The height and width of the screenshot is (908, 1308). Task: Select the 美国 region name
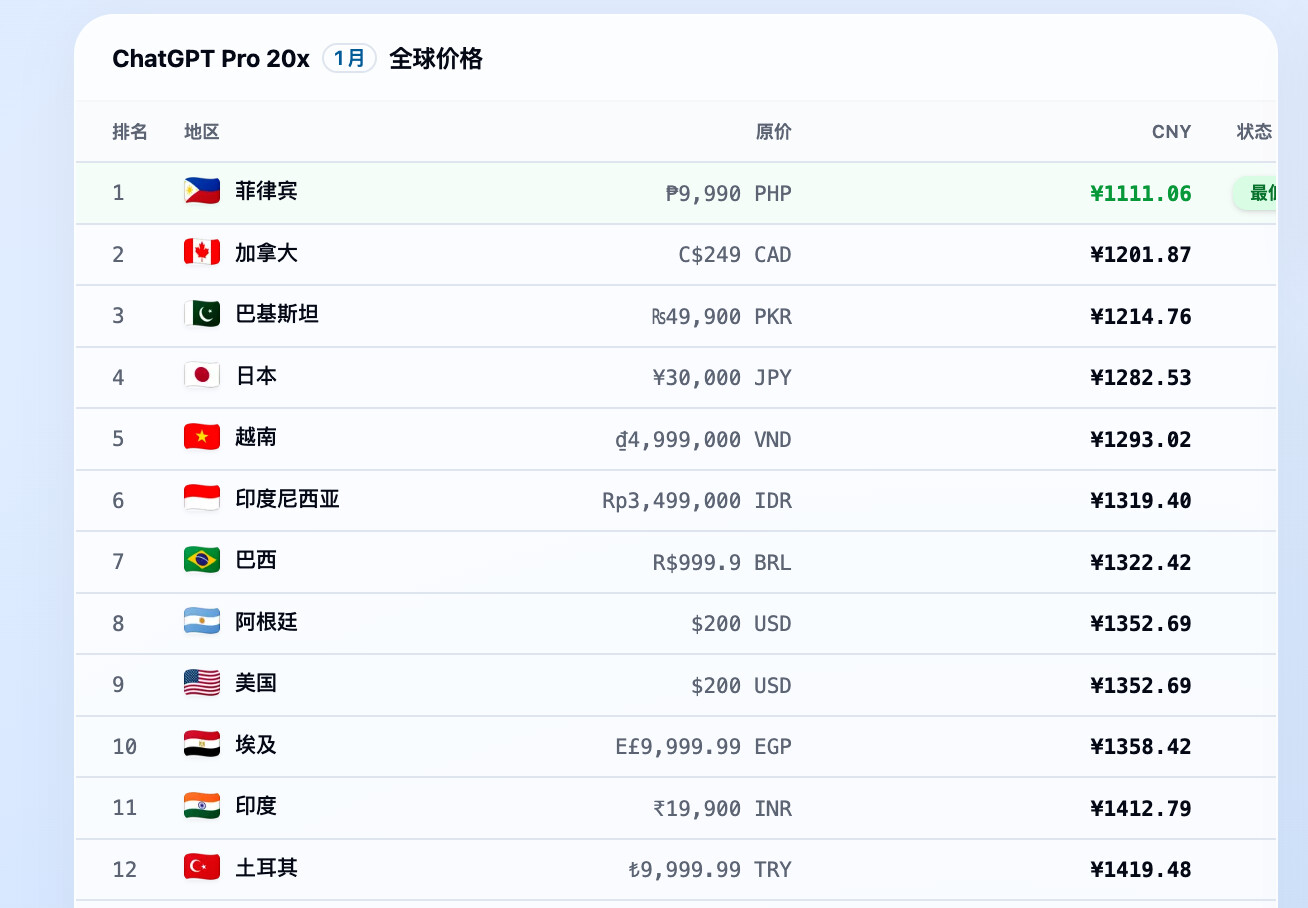tap(256, 683)
